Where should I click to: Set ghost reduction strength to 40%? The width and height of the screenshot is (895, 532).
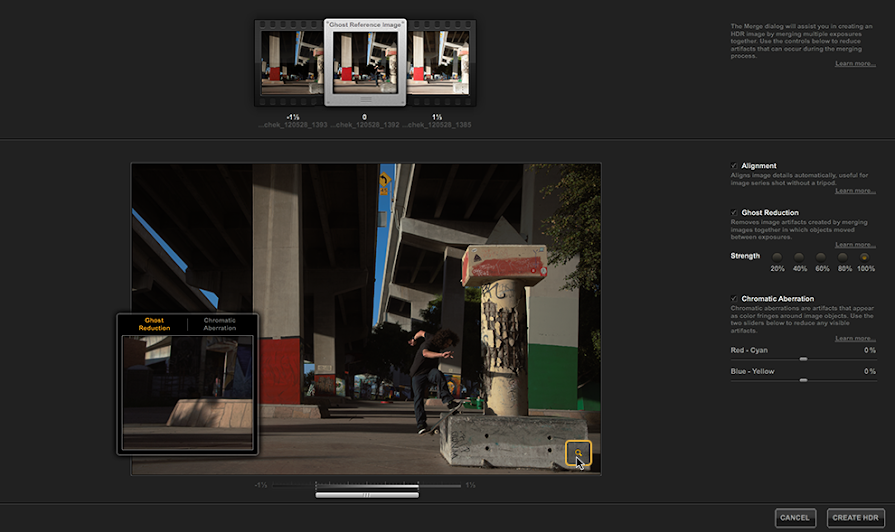point(799,257)
